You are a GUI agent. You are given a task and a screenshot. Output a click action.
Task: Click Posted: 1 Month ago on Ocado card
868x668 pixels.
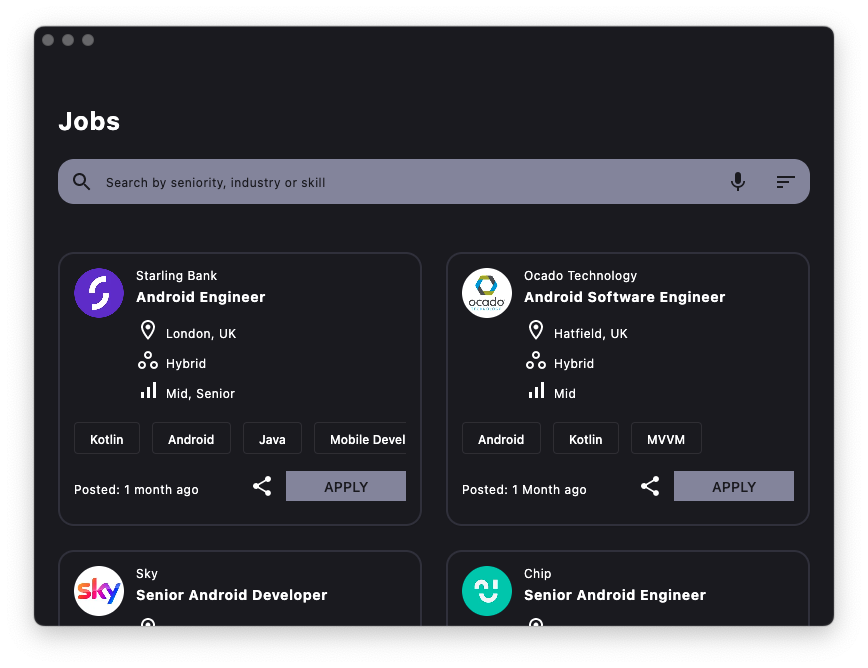[524, 490]
